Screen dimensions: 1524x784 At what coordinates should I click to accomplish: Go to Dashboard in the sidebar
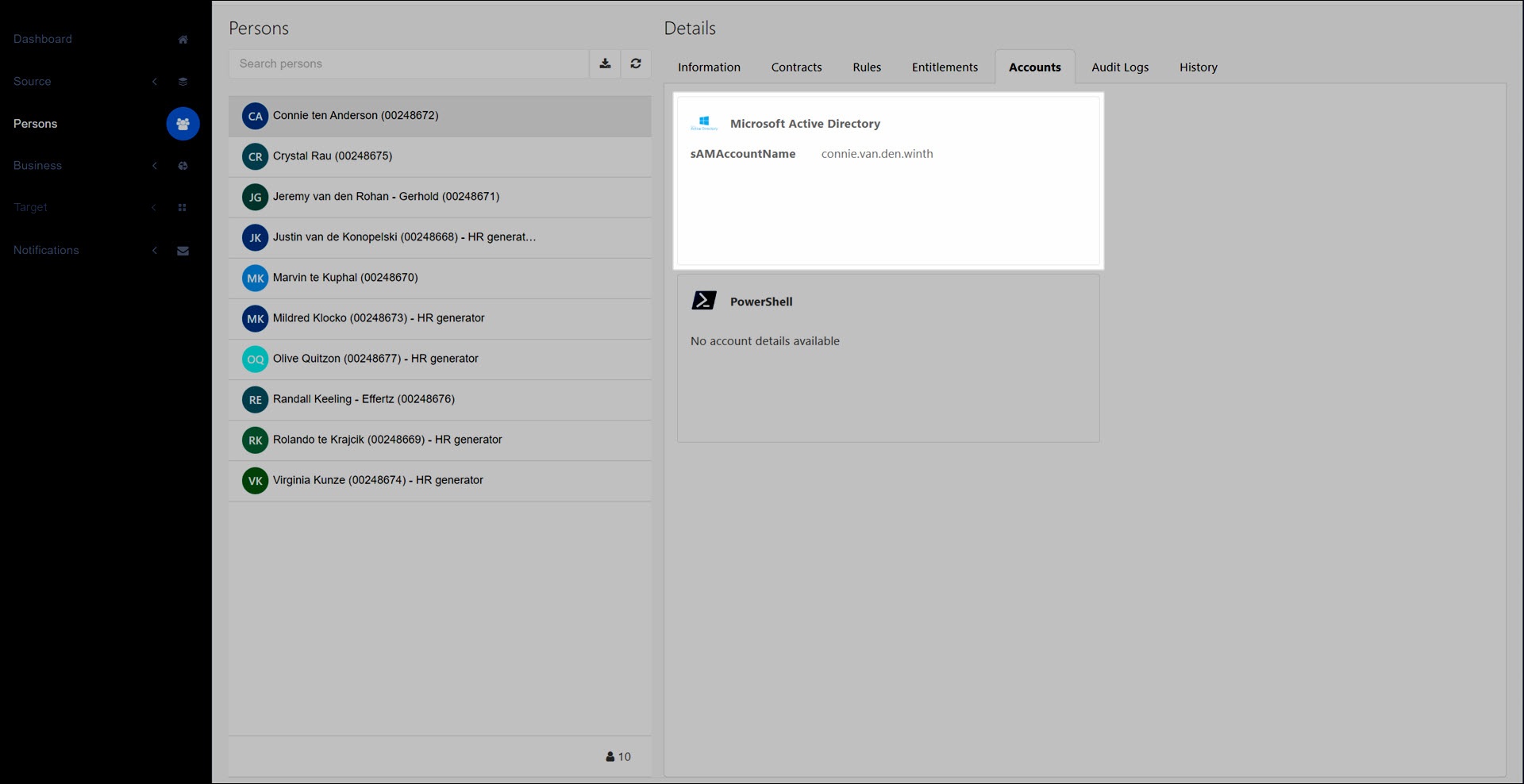point(43,40)
